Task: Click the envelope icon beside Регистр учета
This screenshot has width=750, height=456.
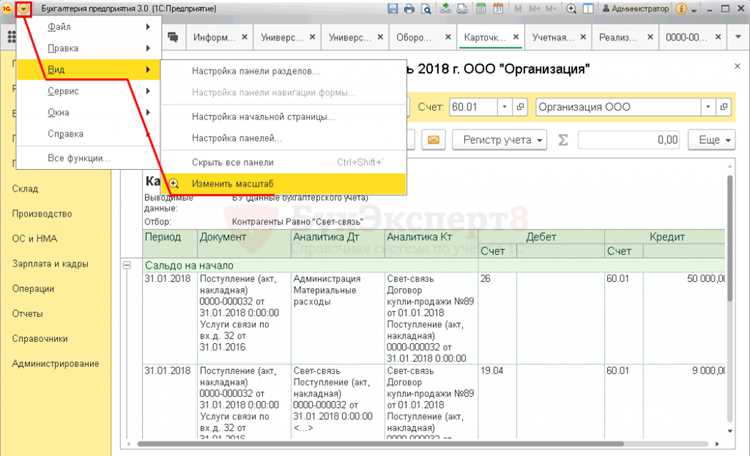Action: [x=433, y=140]
